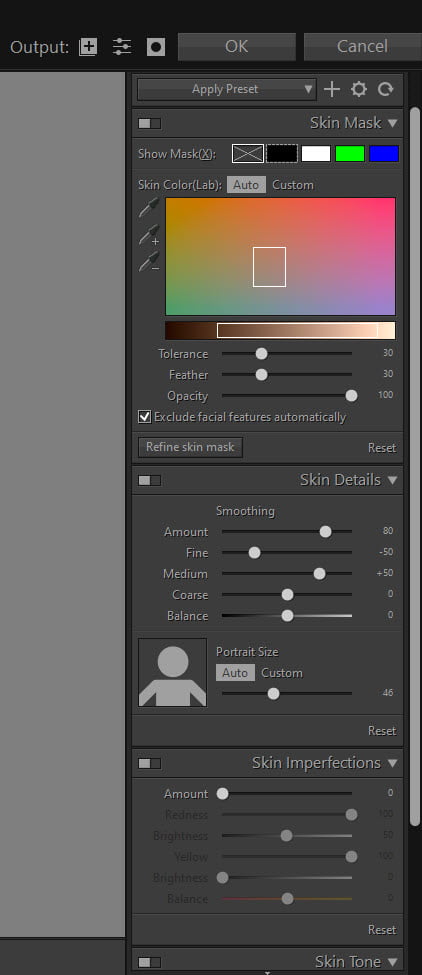Image resolution: width=422 pixels, height=975 pixels.
Task: Uncheck Exclude facial features automatically
Action: (144, 417)
